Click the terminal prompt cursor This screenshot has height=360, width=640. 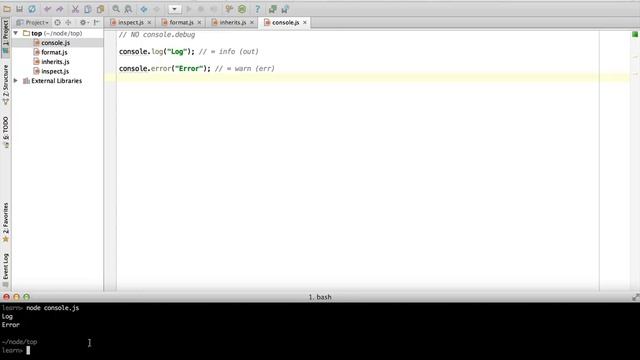(28, 350)
